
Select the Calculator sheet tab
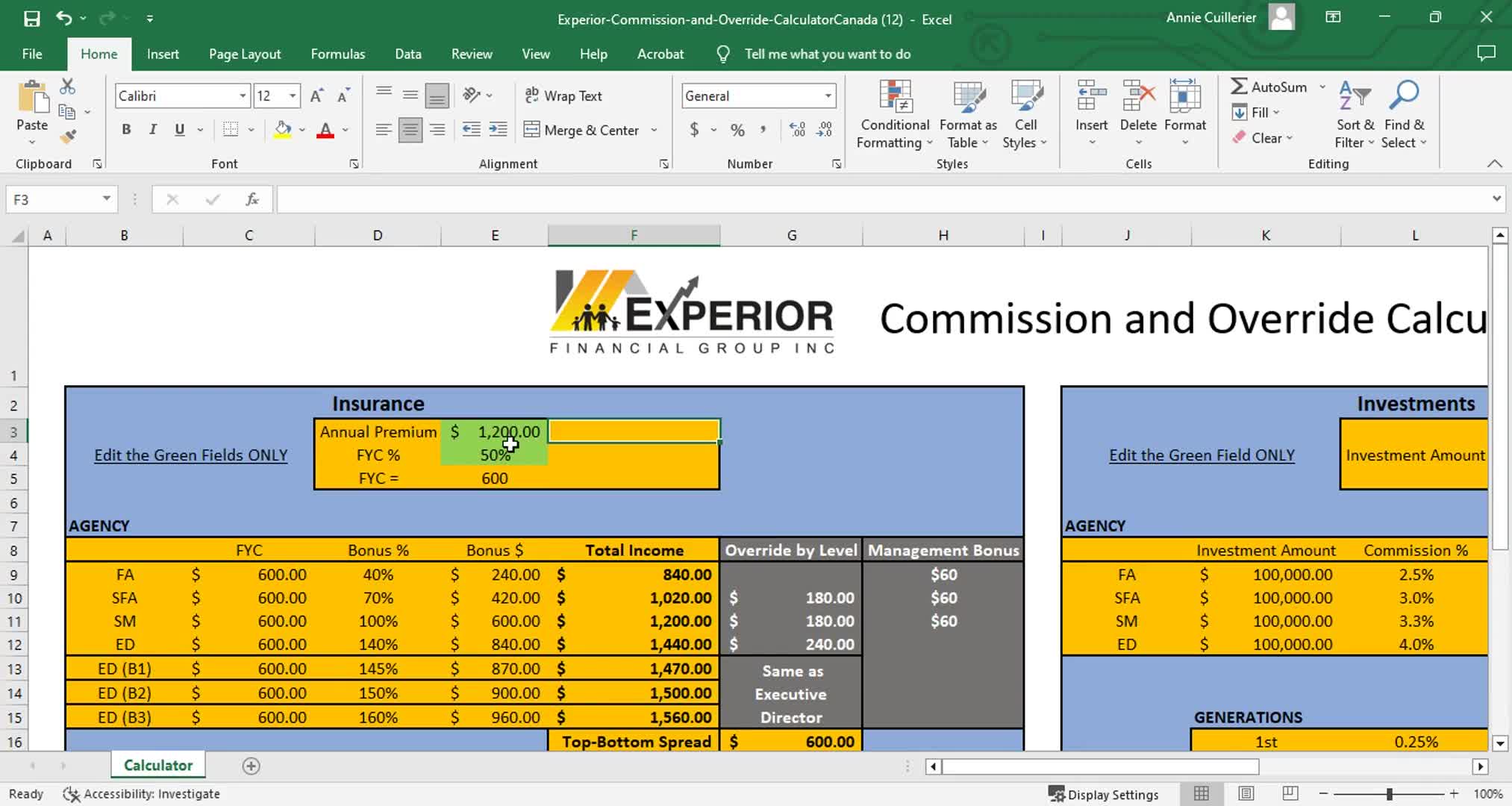157,765
